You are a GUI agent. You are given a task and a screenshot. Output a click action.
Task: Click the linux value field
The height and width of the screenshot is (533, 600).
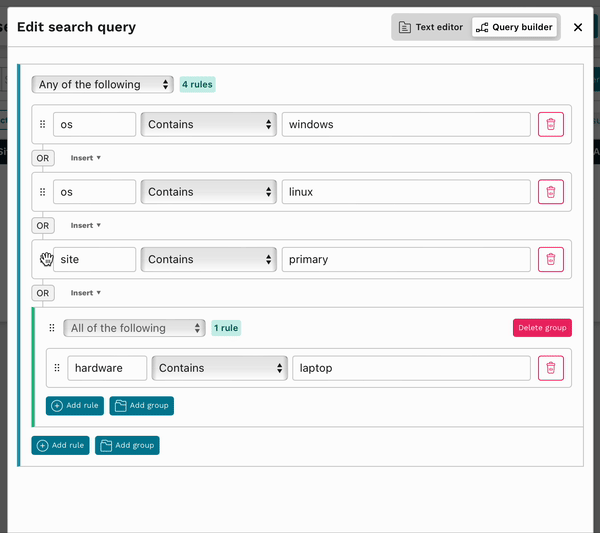[406, 192]
